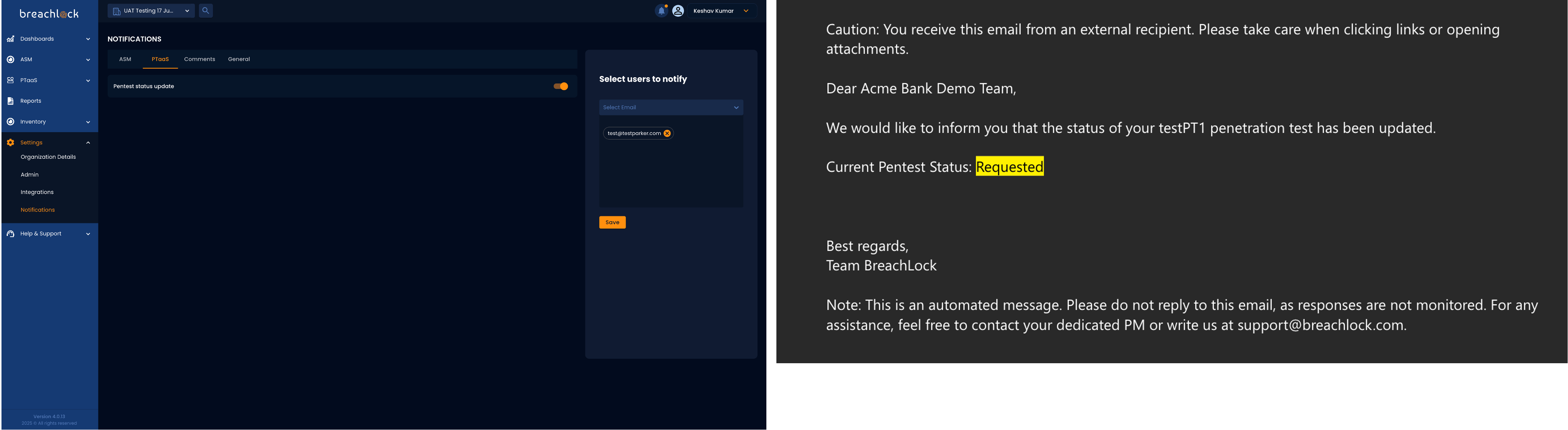Open the Keshav Kumar user menu
The width and height of the screenshot is (1568, 430).
[721, 10]
